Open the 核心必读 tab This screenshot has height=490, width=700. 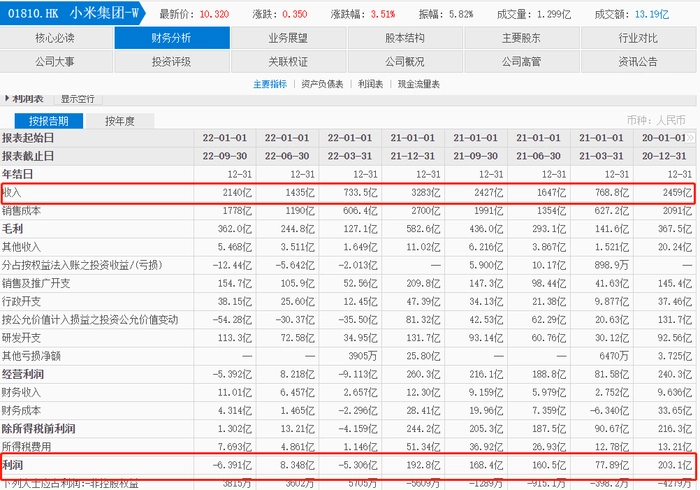[x=54, y=38]
